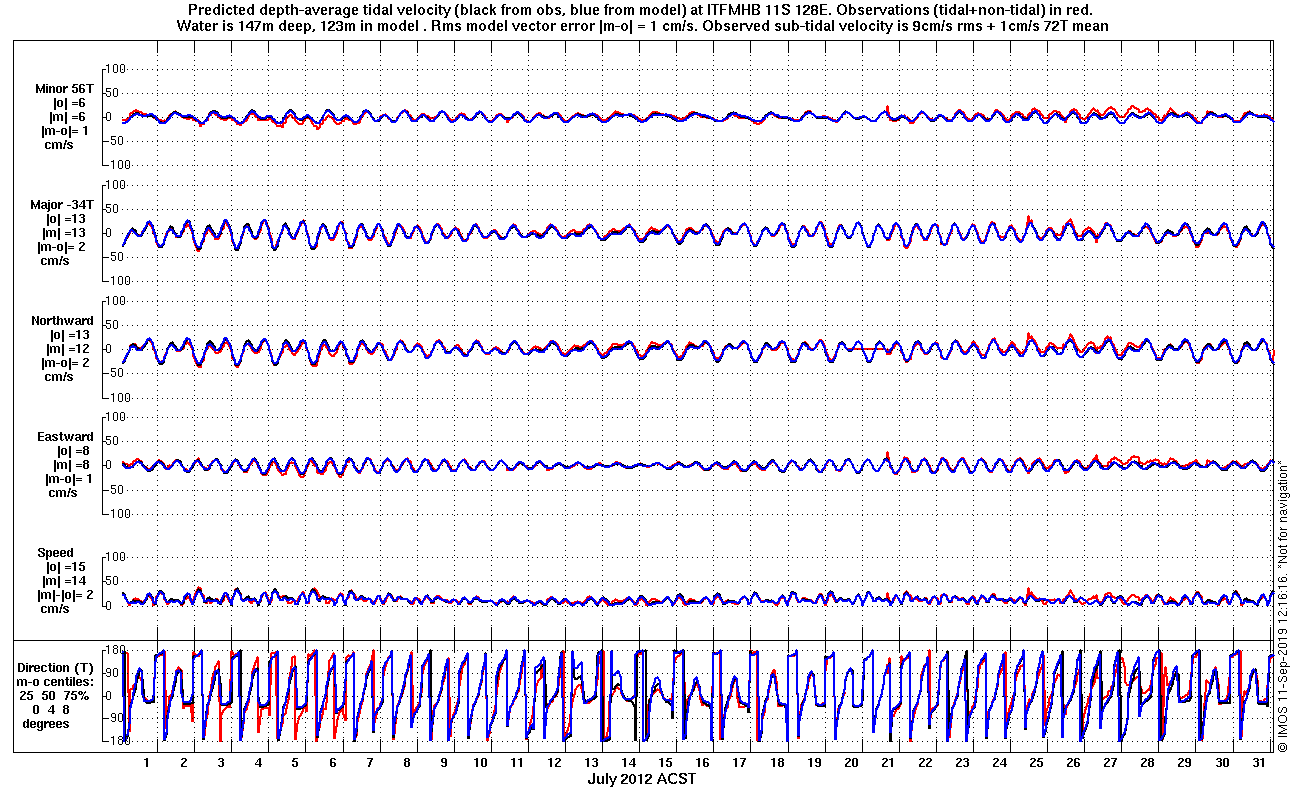The image size is (1300, 800).
Task: Select the "Major -34T" panel label
Action: (x=62, y=204)
